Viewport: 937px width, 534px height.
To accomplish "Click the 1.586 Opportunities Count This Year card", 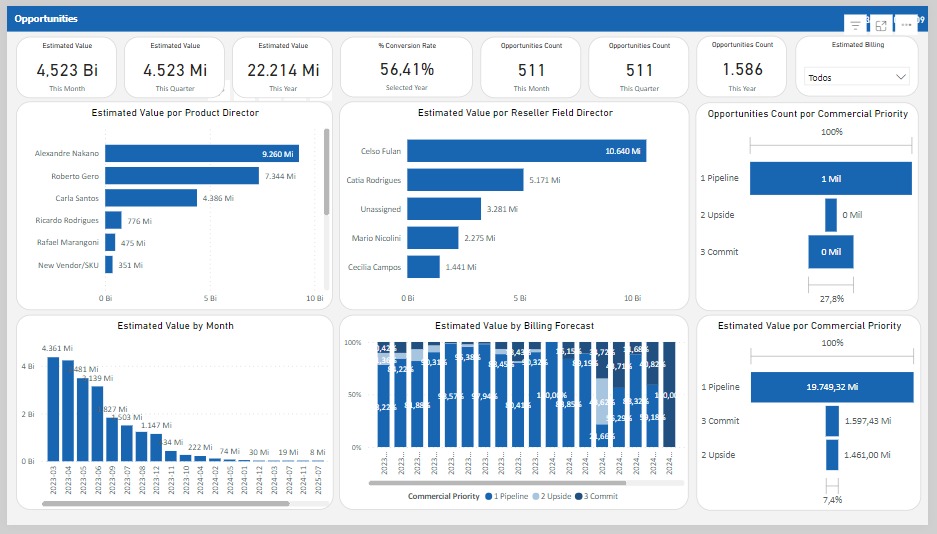I will 742,67.
